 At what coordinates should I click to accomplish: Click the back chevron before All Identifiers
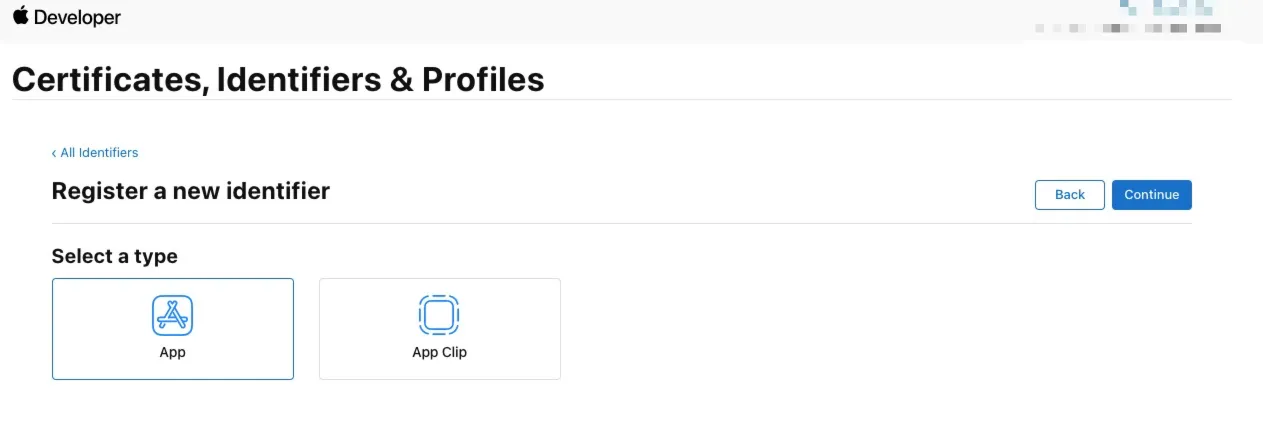[x=54, y=153]
